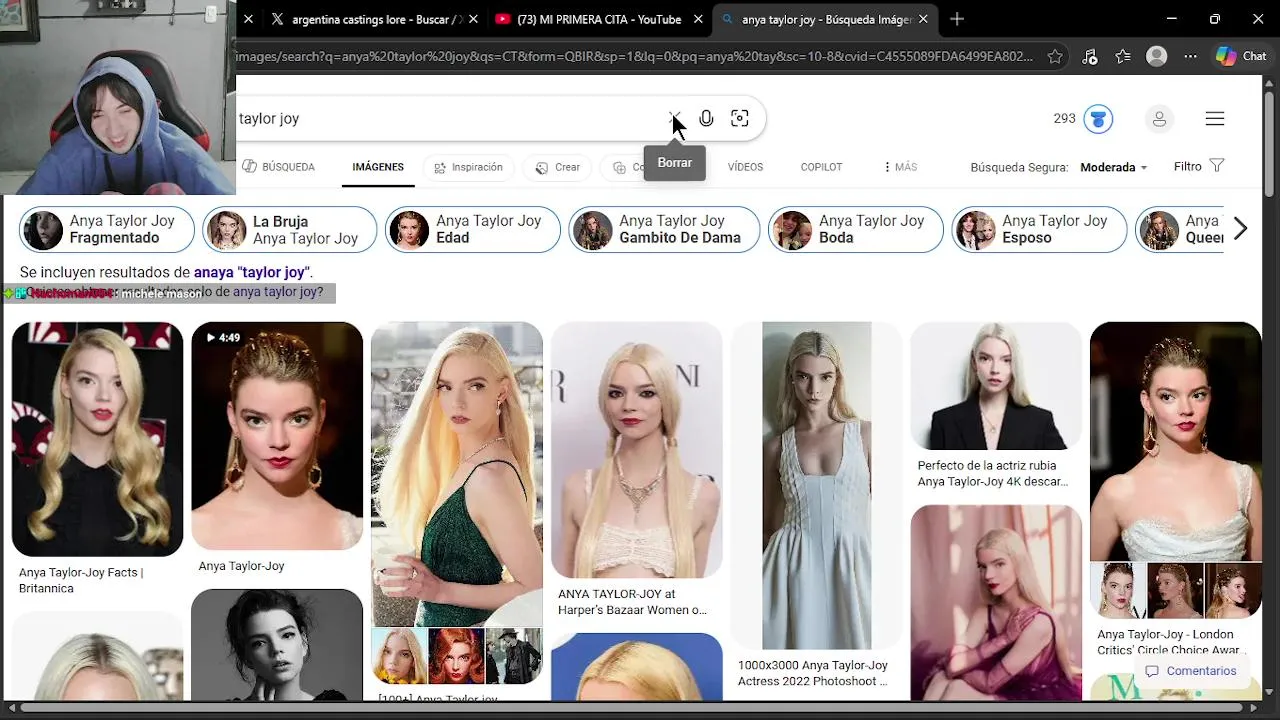Click the anaya "taylor joy" link
Screen dimensions: 1280x720
[x=252, y=272]
